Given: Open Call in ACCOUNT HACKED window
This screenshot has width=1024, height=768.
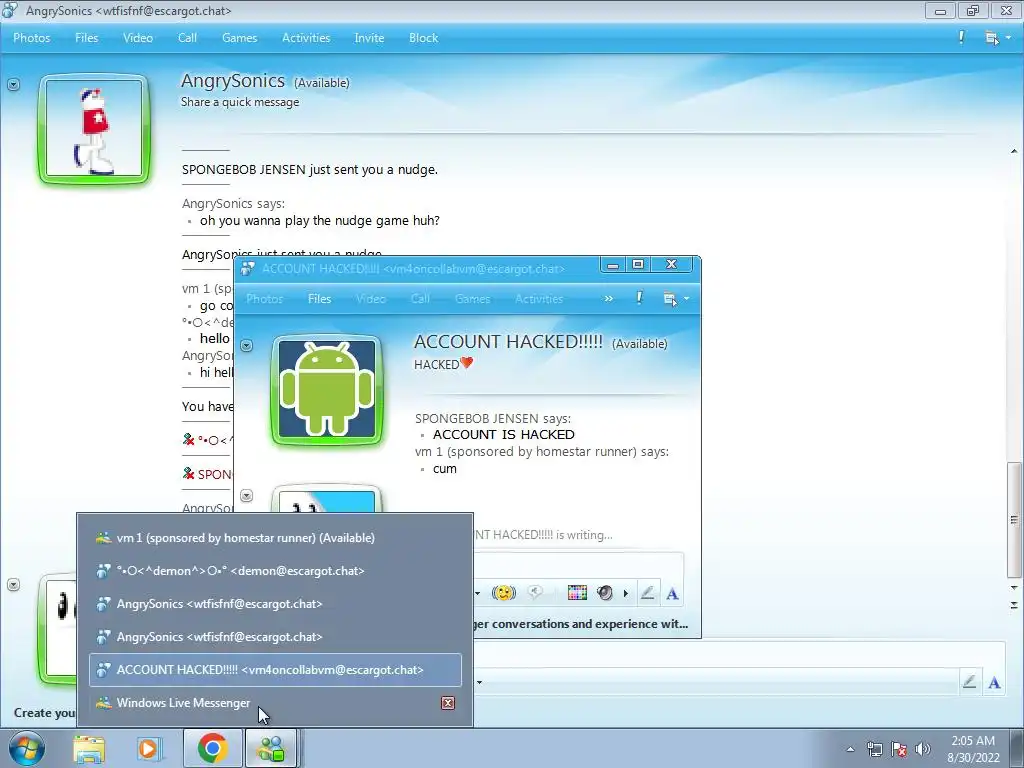Looking at the screenshot, I should [420, 298].
